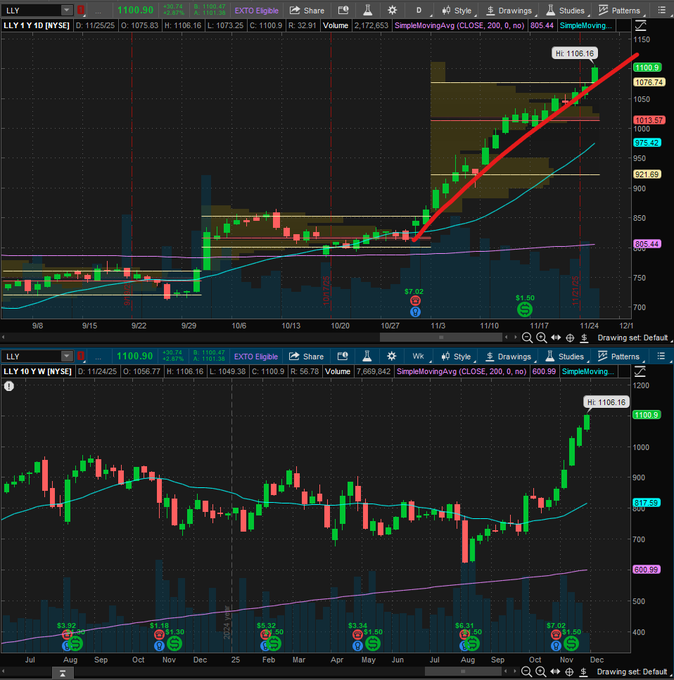The image size is (674, 680).
Task: Click the daily chart's $7.02 earnings phone icon
Action: click(415, 301)
